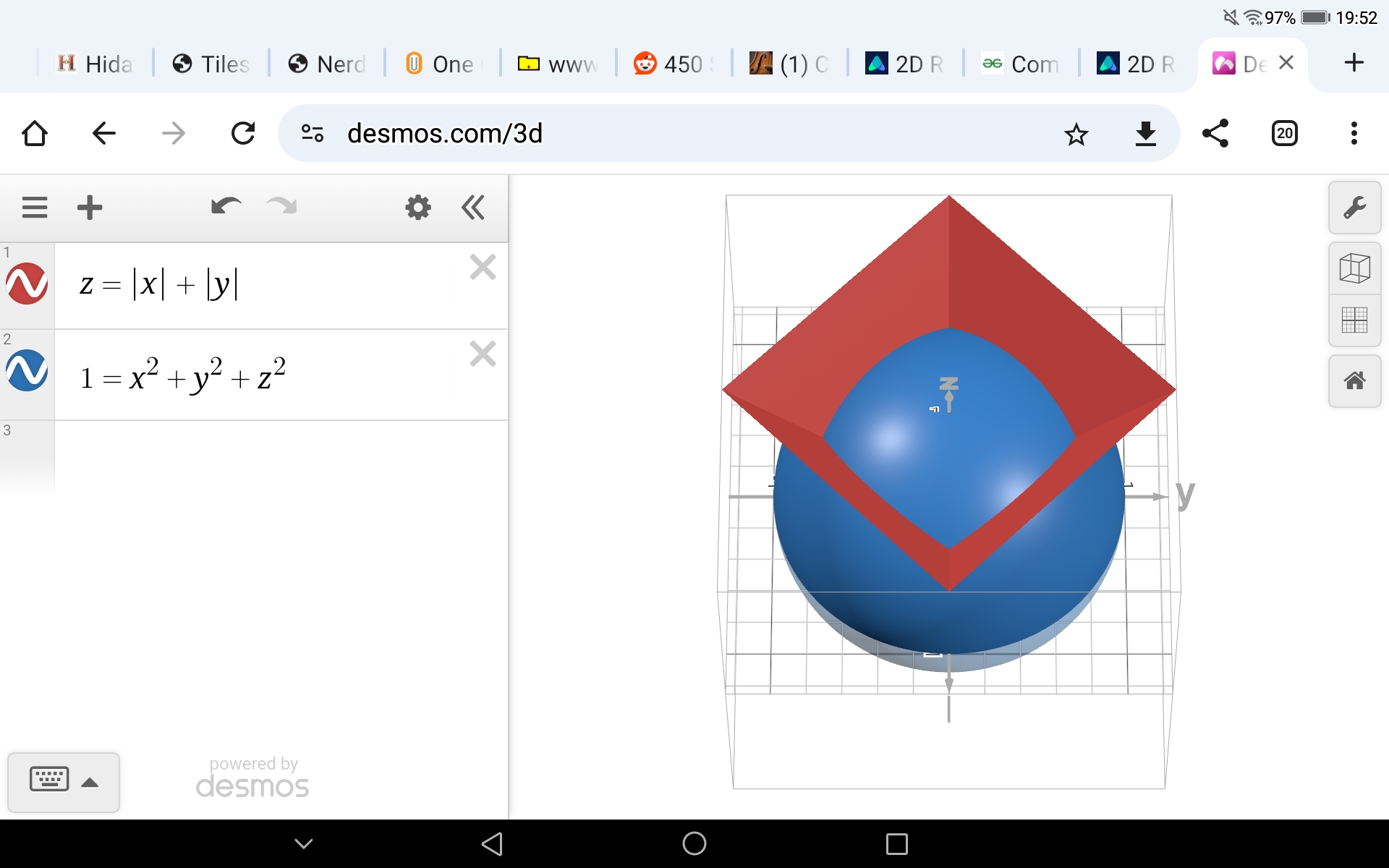Screen dimensions: 1389x868
Task: Switch to the Tiles browser tab
Action: (211, 64)
